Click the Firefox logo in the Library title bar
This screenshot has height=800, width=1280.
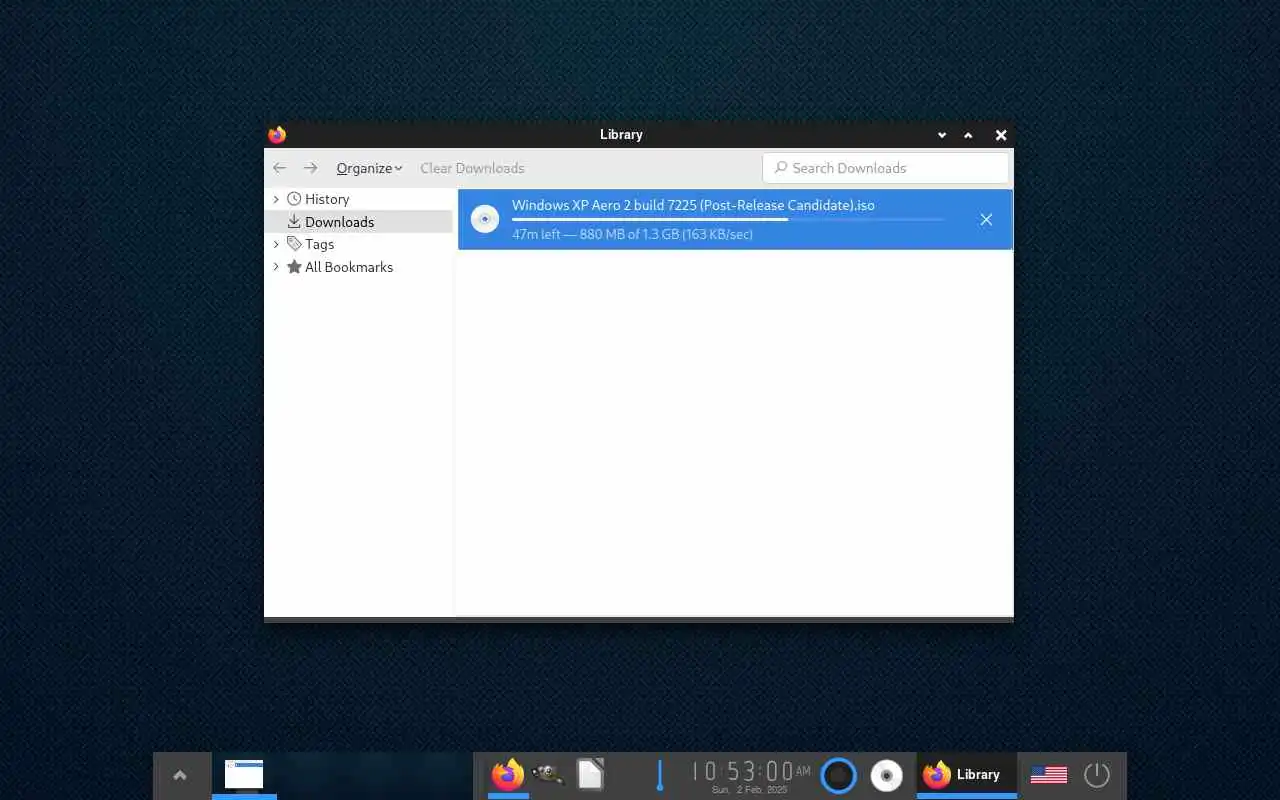[277, 134]
